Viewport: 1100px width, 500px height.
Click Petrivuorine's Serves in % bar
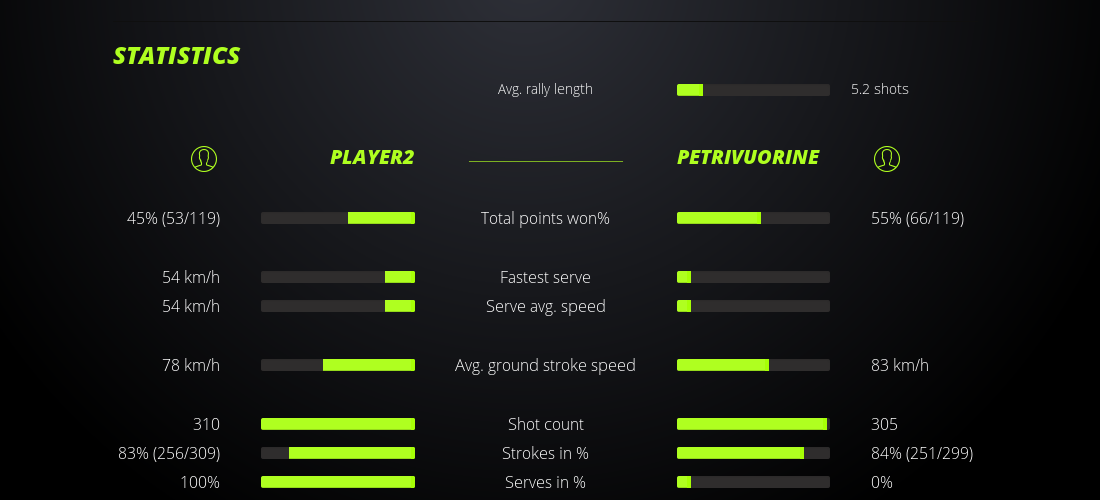[753, 482]
